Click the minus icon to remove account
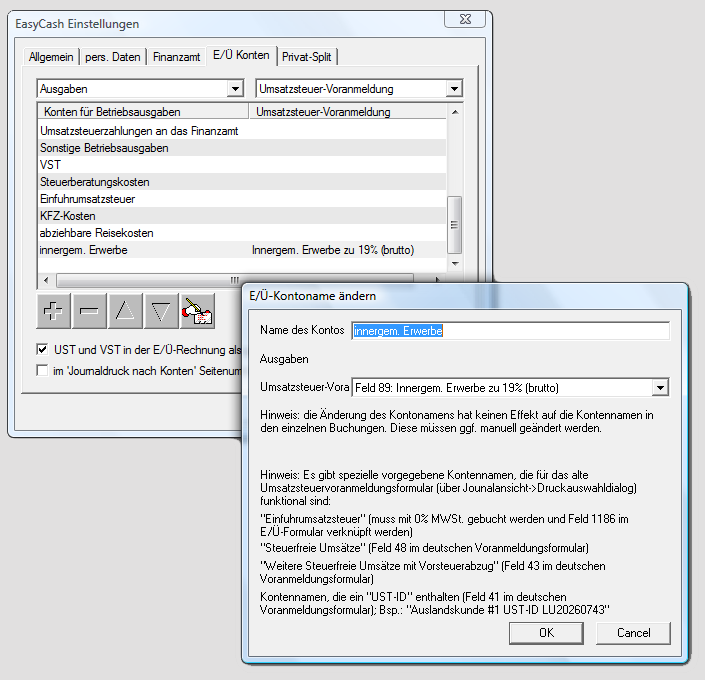Image resolution: width=705 pixels, height=680 pixels. click(x=89, y=311)
